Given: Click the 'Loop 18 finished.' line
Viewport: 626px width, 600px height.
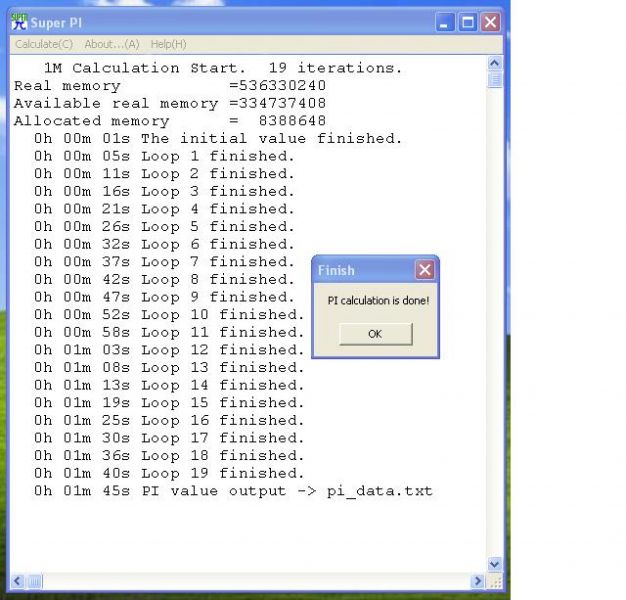Looking at the screenshot, I should (169, 455).
